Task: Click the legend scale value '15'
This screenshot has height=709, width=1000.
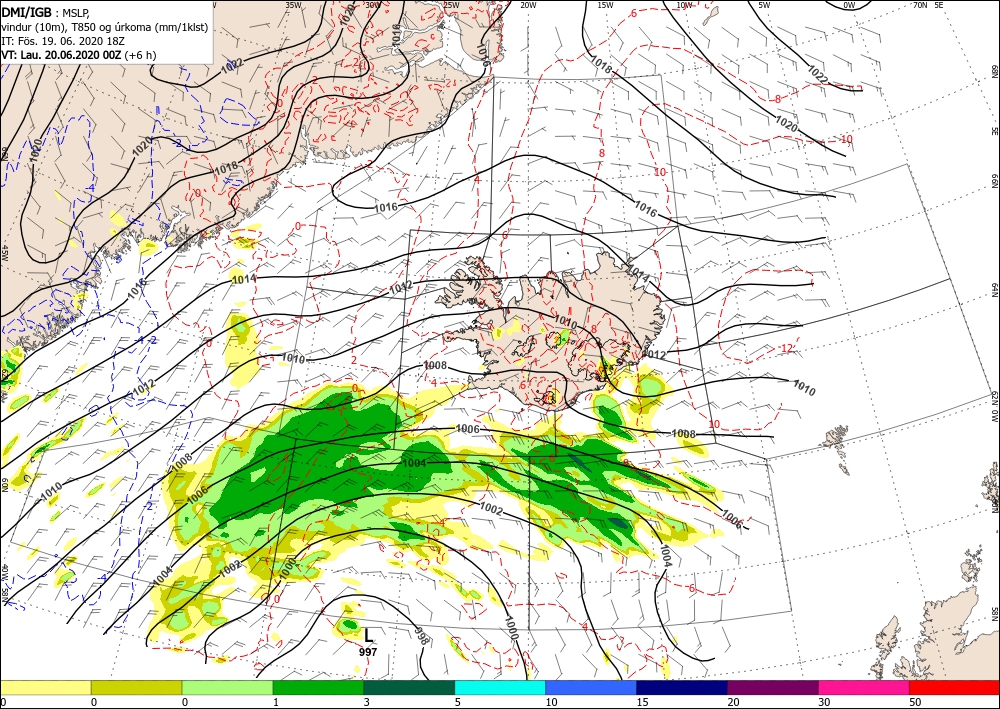Action: click(x=642, y=702)
